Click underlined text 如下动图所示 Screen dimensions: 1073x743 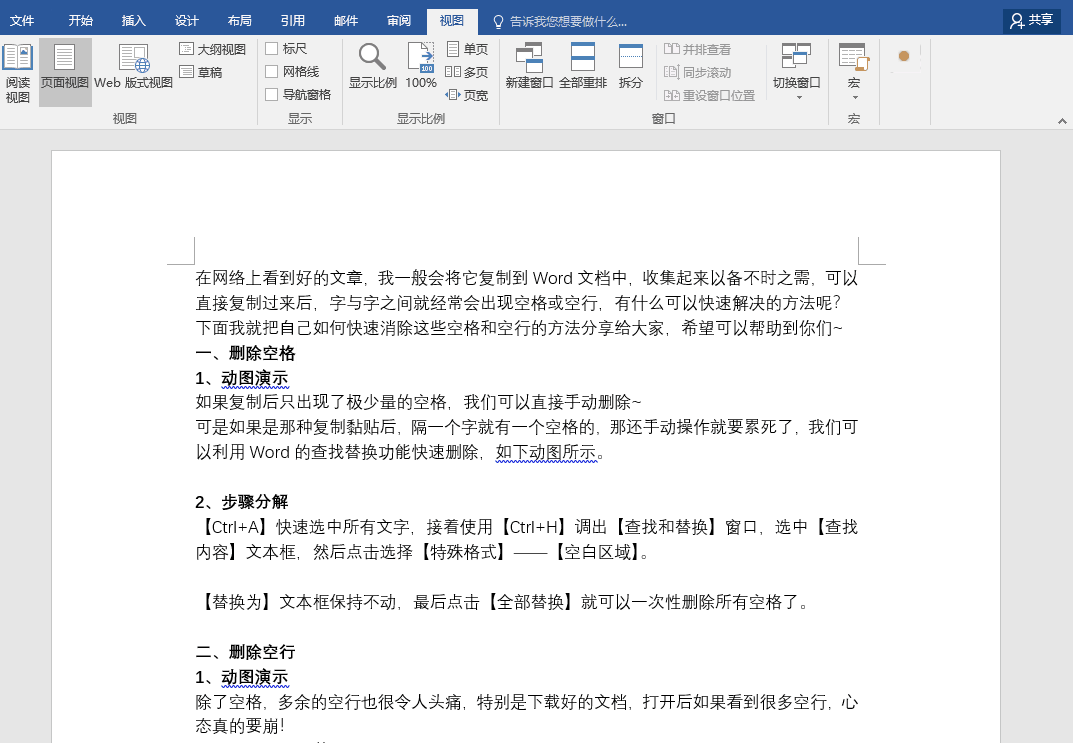point(546,452)
